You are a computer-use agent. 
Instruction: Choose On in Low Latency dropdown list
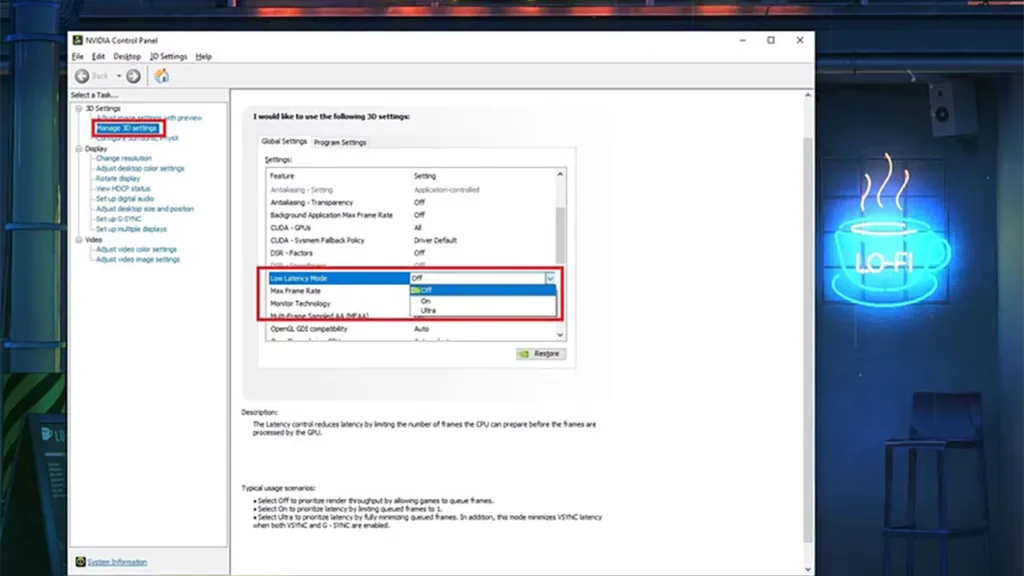click(483, 301)
